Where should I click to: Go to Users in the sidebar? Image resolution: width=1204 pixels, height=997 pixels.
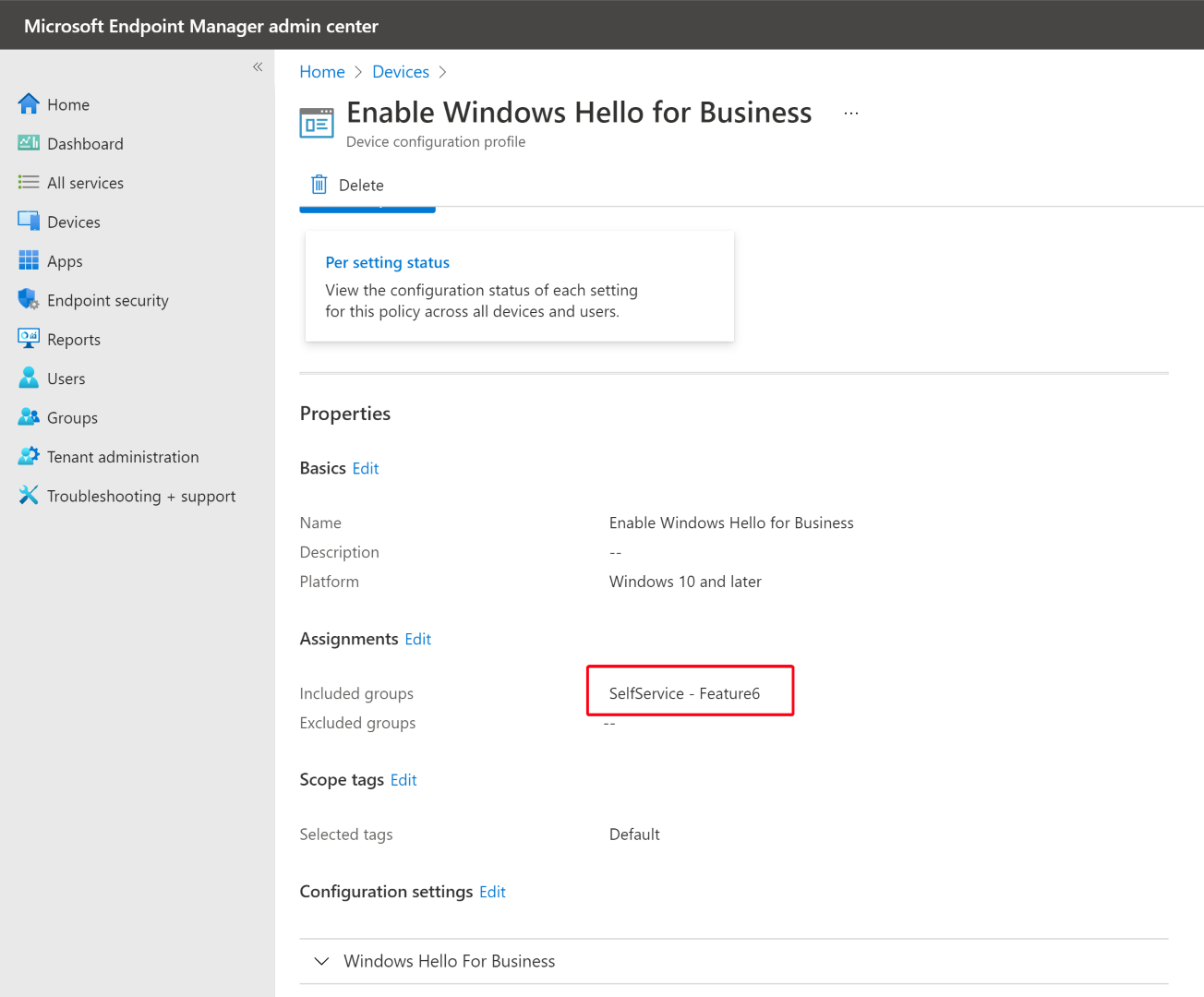(66, 378)
